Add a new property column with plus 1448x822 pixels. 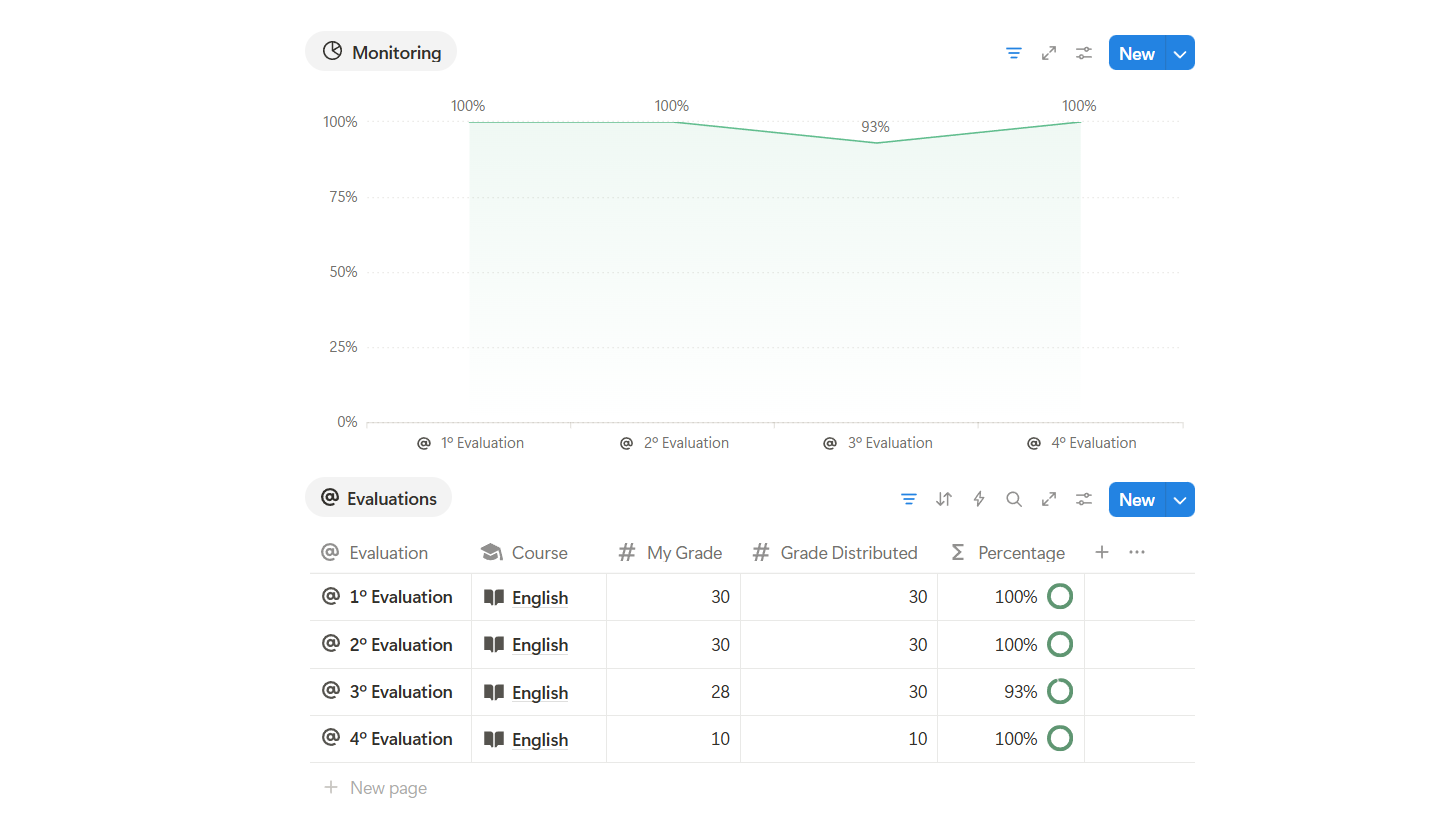[x=1102, y=552]
